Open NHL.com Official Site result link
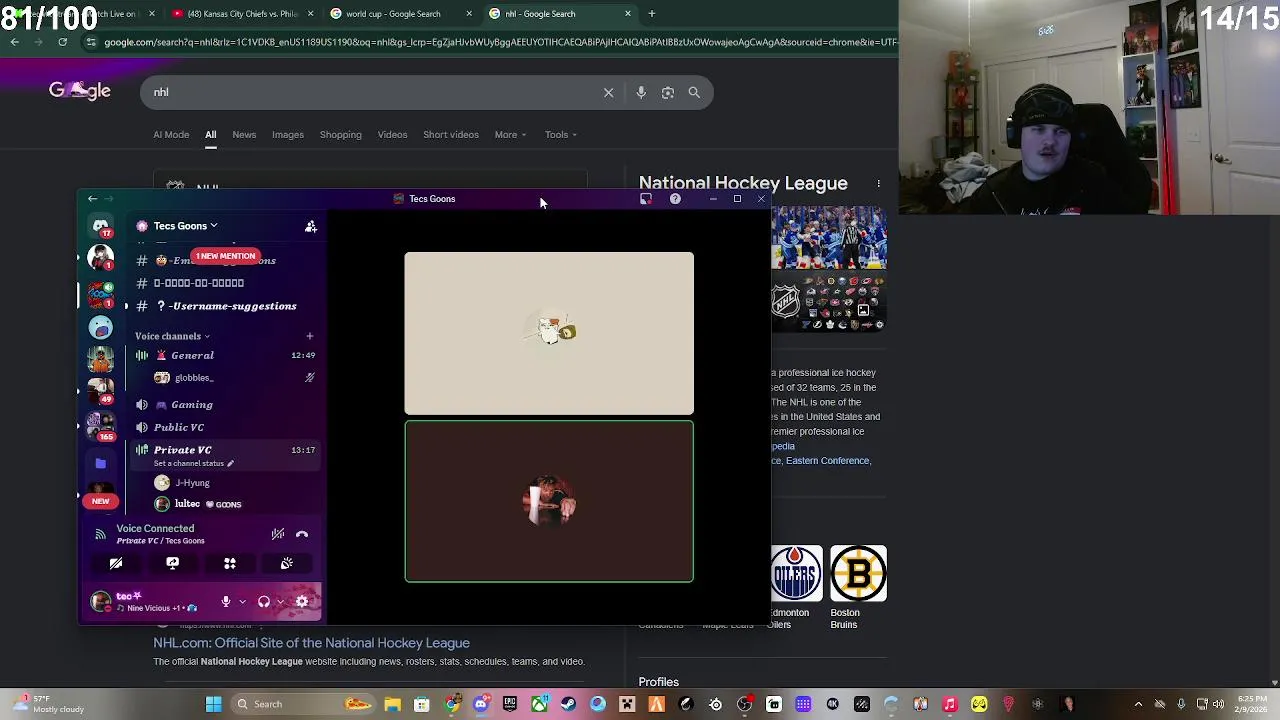 click(x=311, y=643)
